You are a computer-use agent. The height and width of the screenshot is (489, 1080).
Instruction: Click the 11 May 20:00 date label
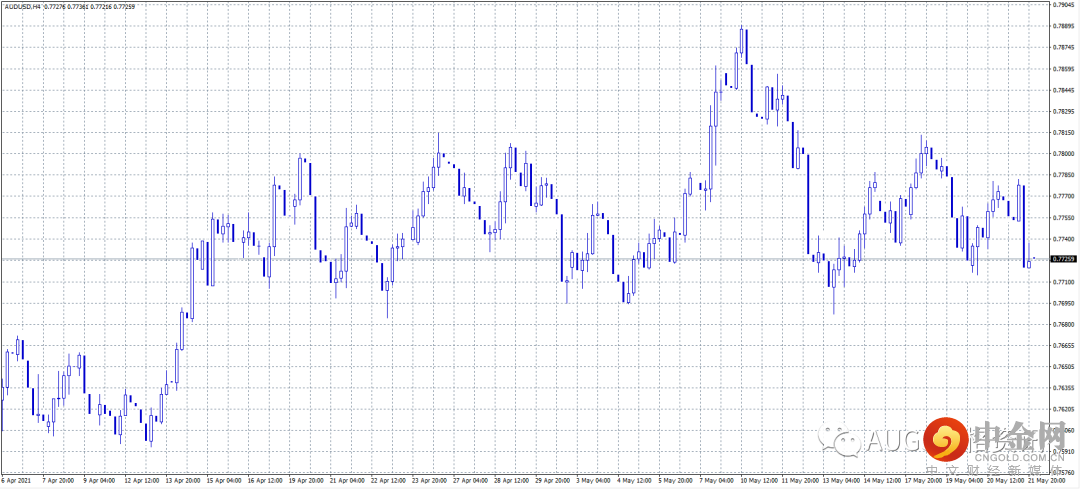pyautogui.click(x=801, y=479)
